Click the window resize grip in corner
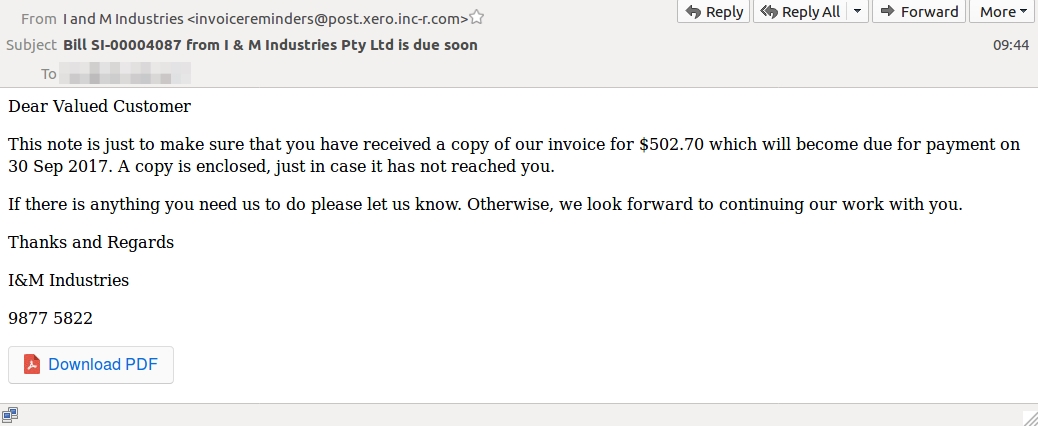Screen dimensions: 1038x426 pyautogui.click(x=1030, y=418)
